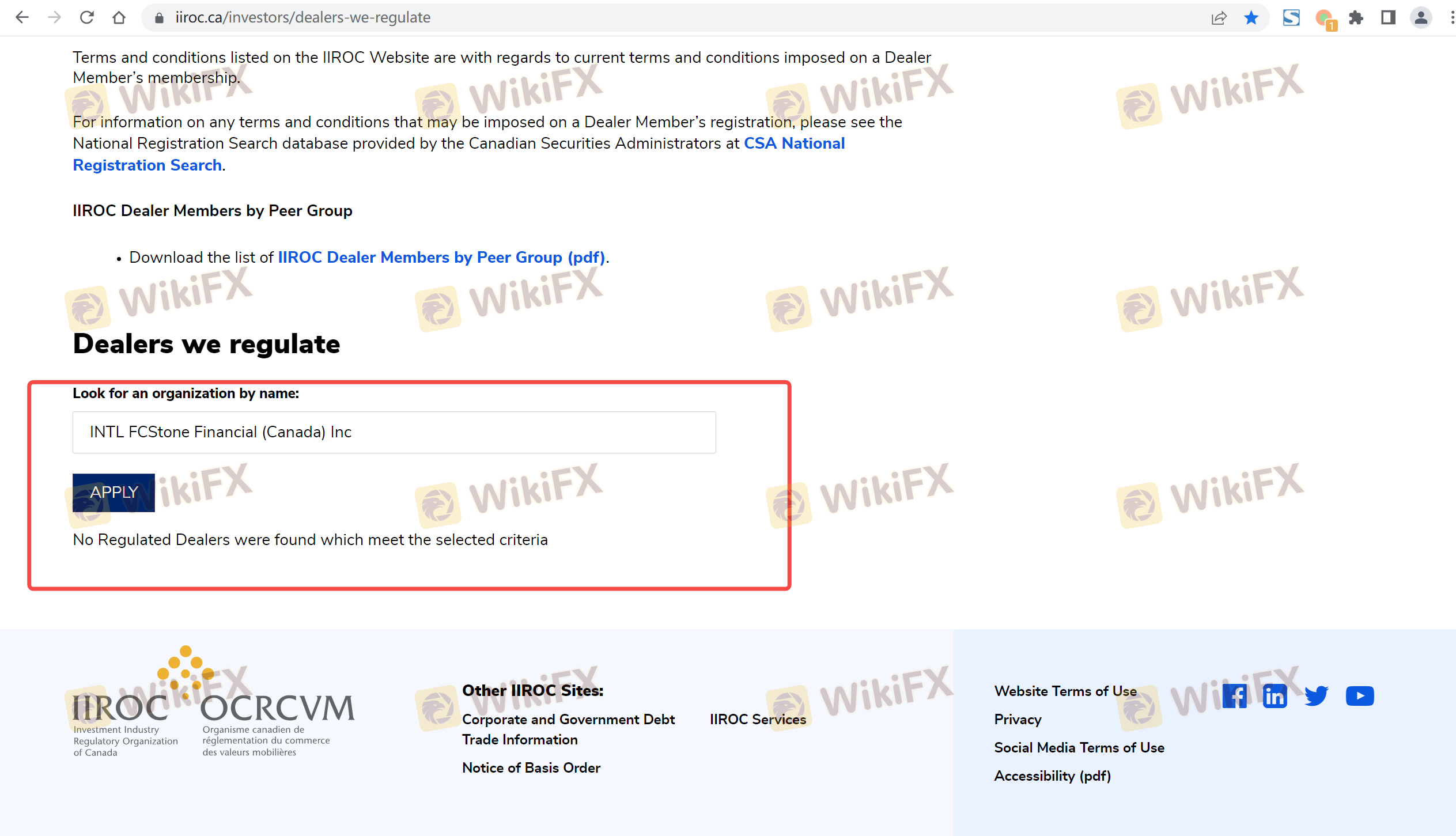Open the Extensions puzzle menu
The height and width of the screenshot is (836, 1456).
[1356, 18]
